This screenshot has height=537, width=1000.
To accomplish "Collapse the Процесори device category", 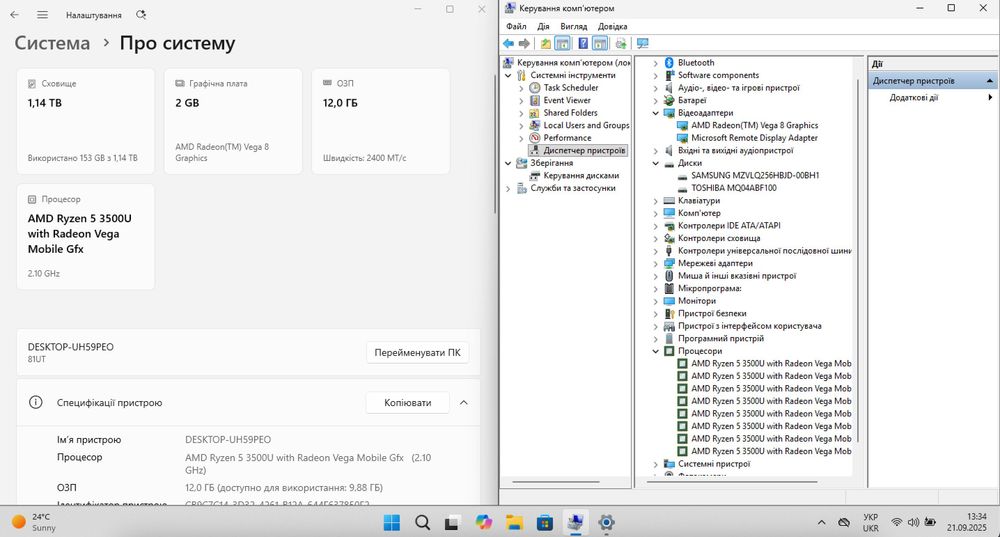I will coord(655,351).
